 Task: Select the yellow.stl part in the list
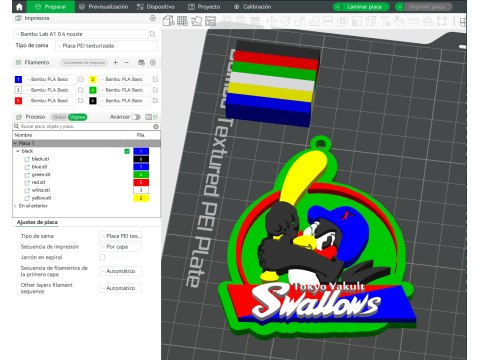(41, 198)
